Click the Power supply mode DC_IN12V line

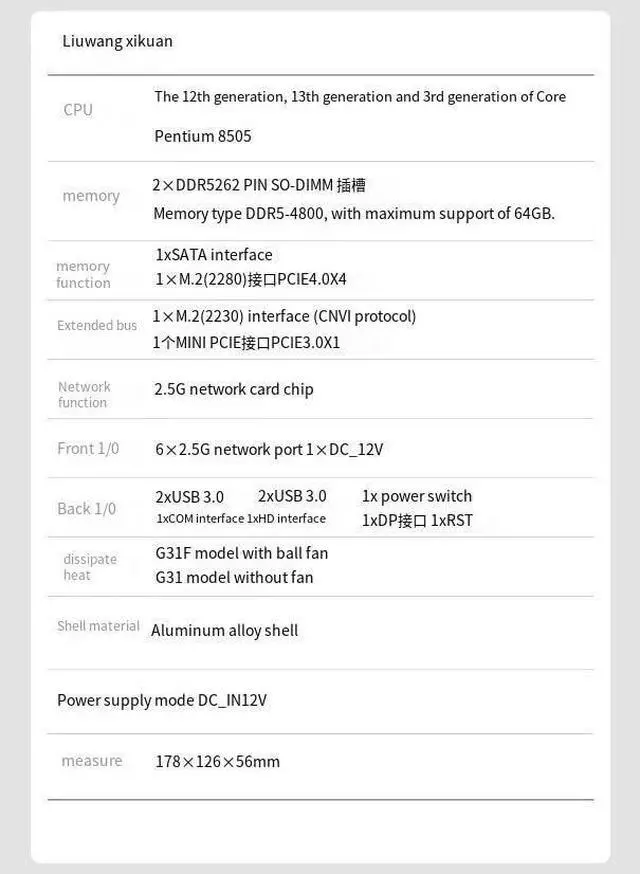coord(162,700)
